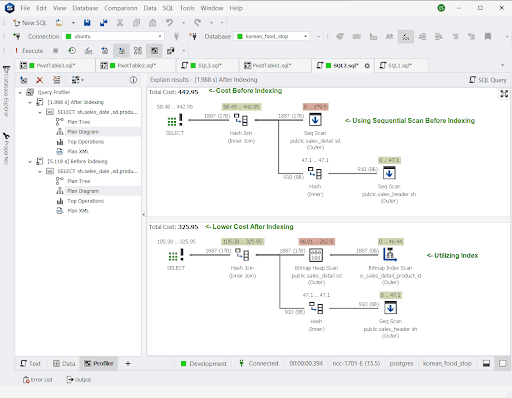Viewport: 512px width, 398px height.
Task: Open the document tabs list dropdown arrow
Action: pyautogui.click(x=502, y=65)
